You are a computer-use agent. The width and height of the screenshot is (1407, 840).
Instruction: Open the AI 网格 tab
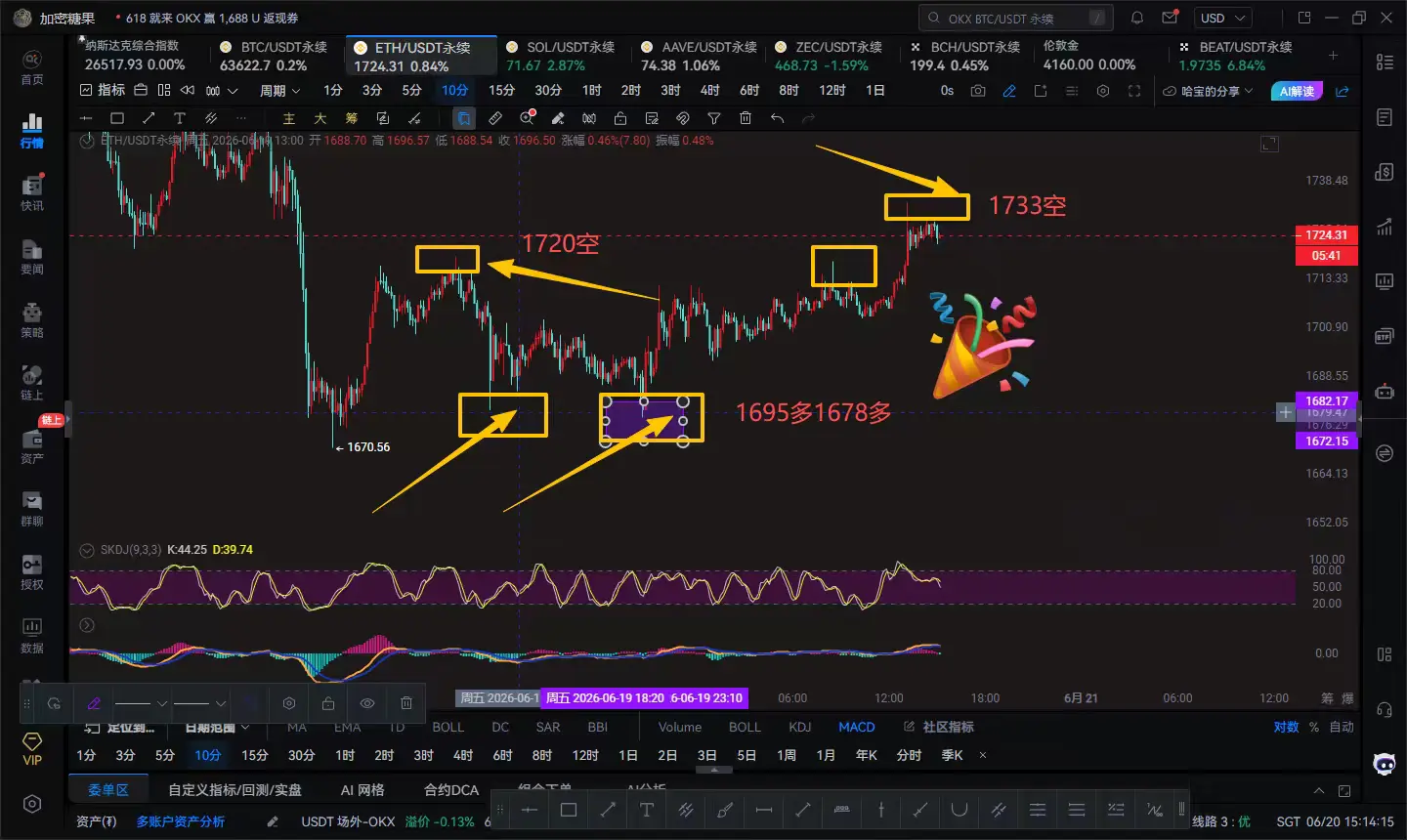click(x=362, y=789)
